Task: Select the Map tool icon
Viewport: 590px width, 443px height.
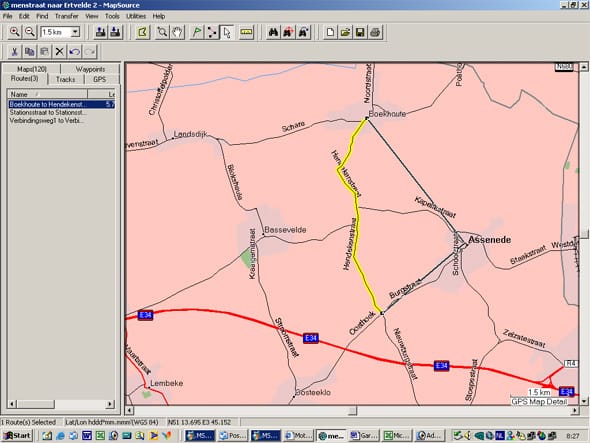Action: [143, 32]
